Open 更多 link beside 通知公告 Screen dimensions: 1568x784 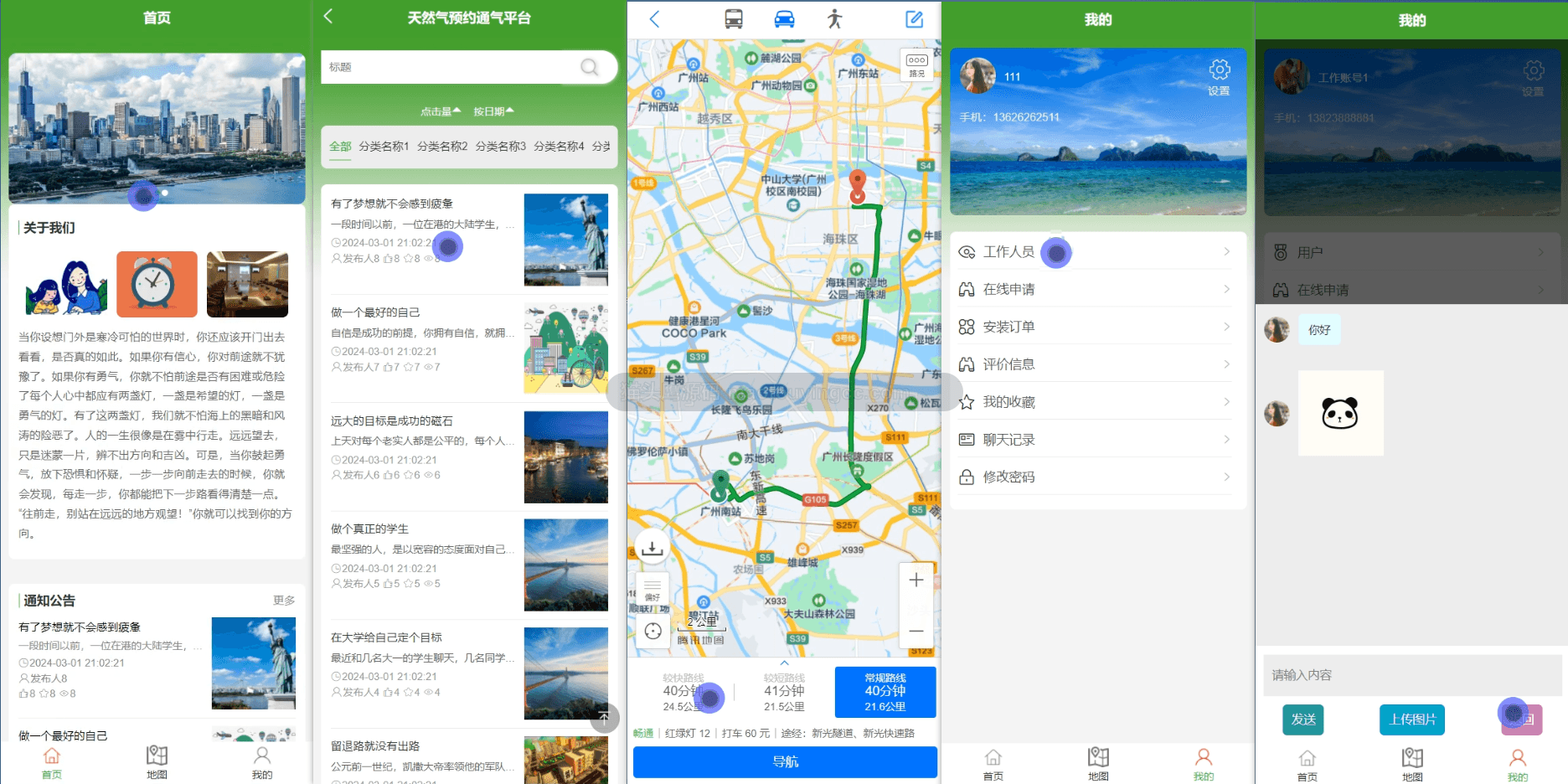[x=284, y=601]
